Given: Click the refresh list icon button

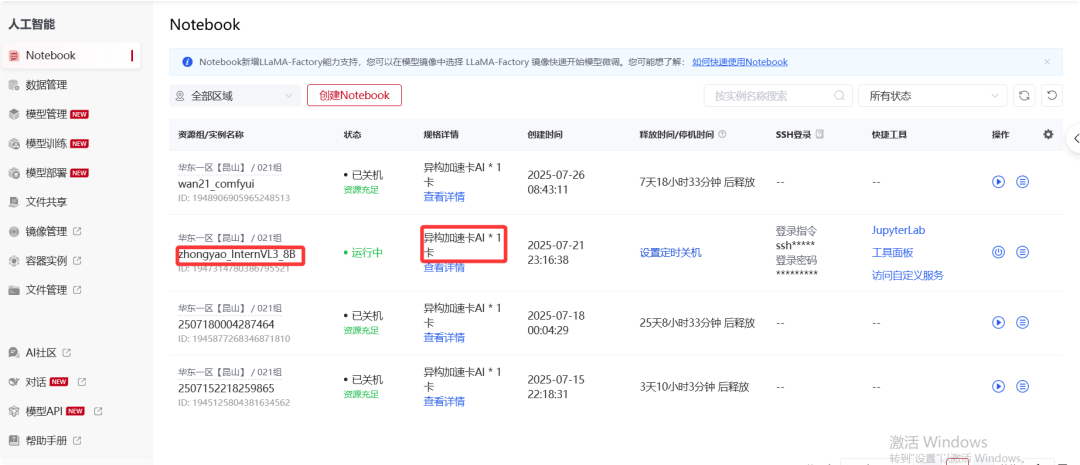Looking at the screenshot, I should pos(1024,96).
